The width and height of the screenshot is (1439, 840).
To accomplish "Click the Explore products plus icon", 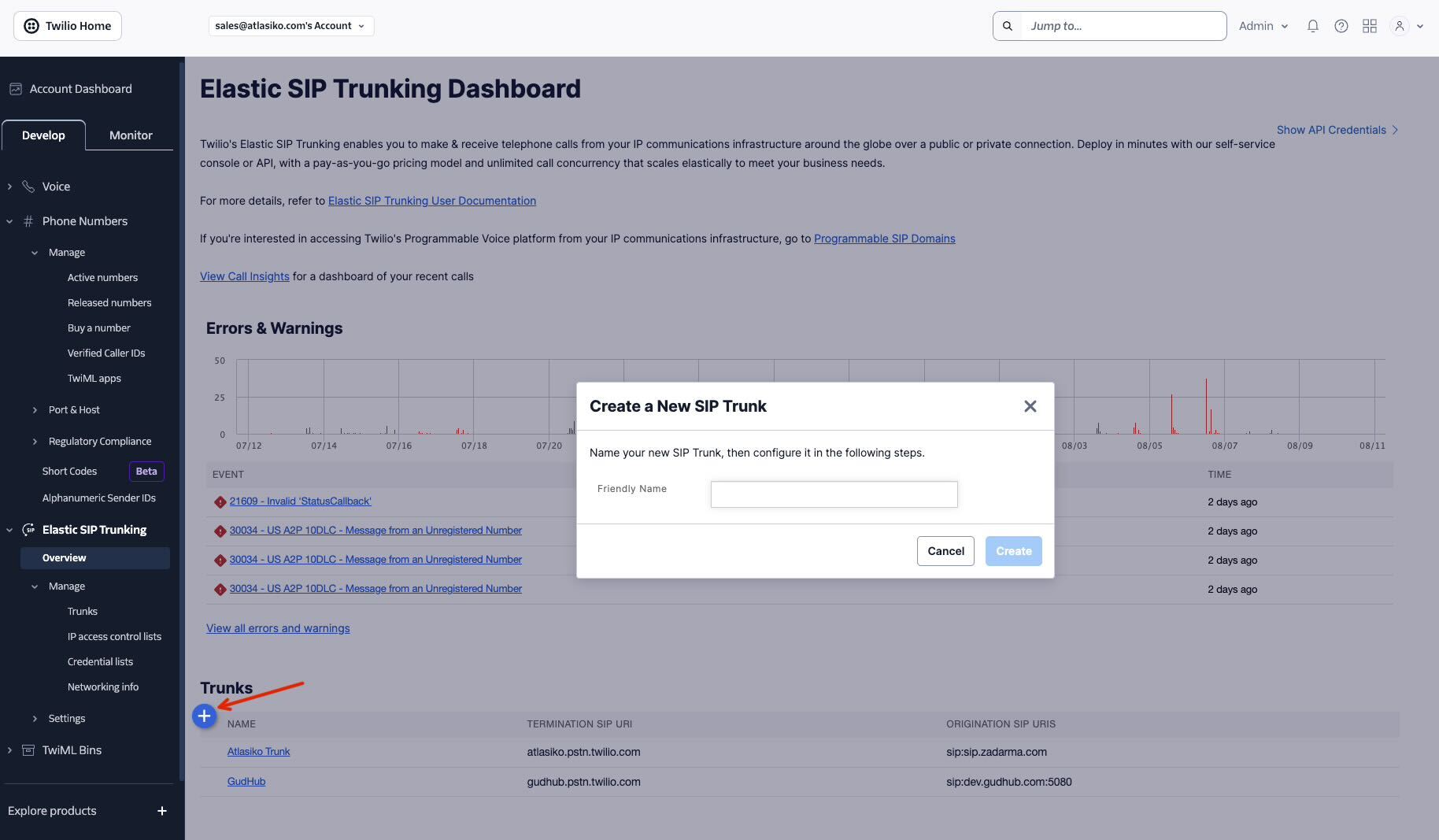I will point(161,811).
